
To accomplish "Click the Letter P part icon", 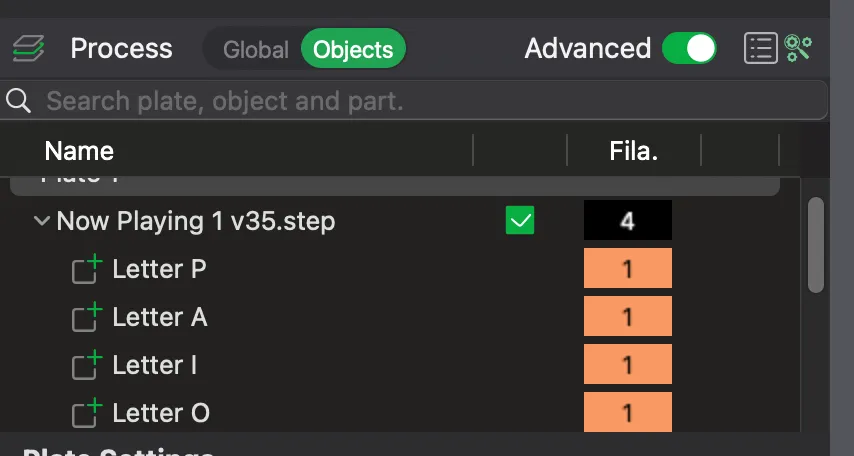I will pos(87,270).
